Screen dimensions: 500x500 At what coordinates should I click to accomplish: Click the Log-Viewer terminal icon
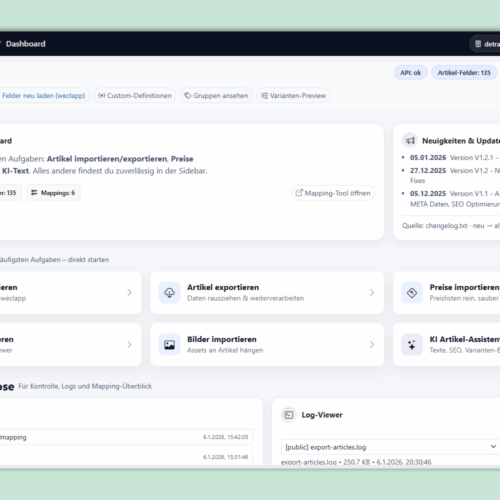(x=289, y=415)
